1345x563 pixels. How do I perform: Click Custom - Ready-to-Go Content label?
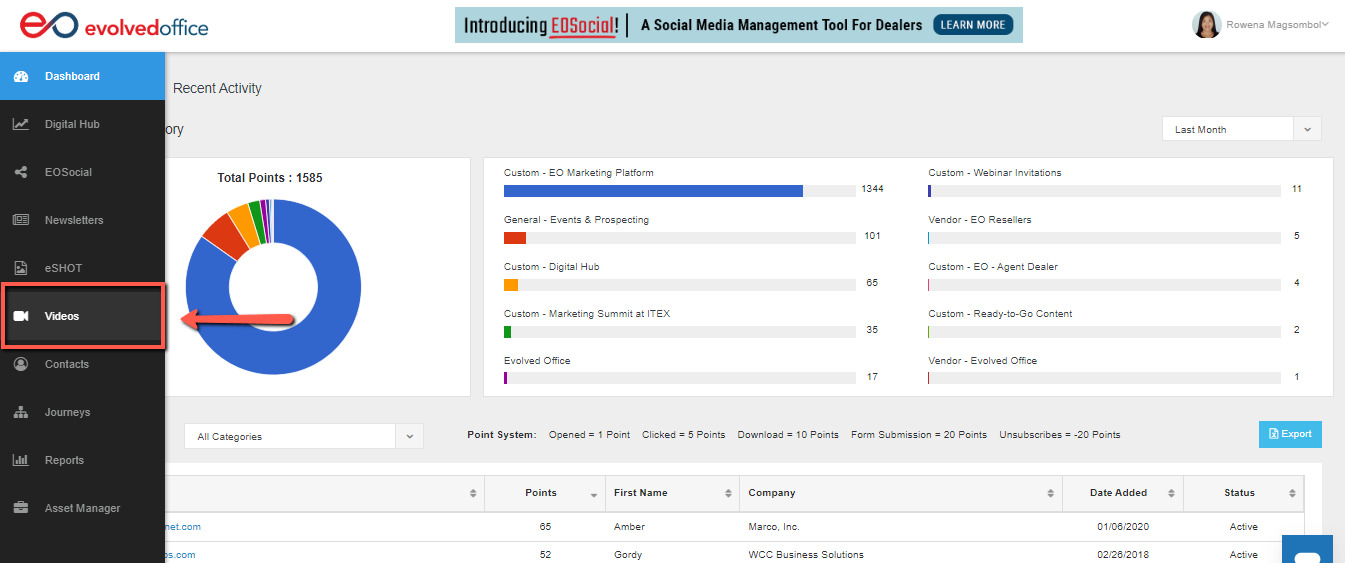pyautogui.click(x=1000, y=314)
